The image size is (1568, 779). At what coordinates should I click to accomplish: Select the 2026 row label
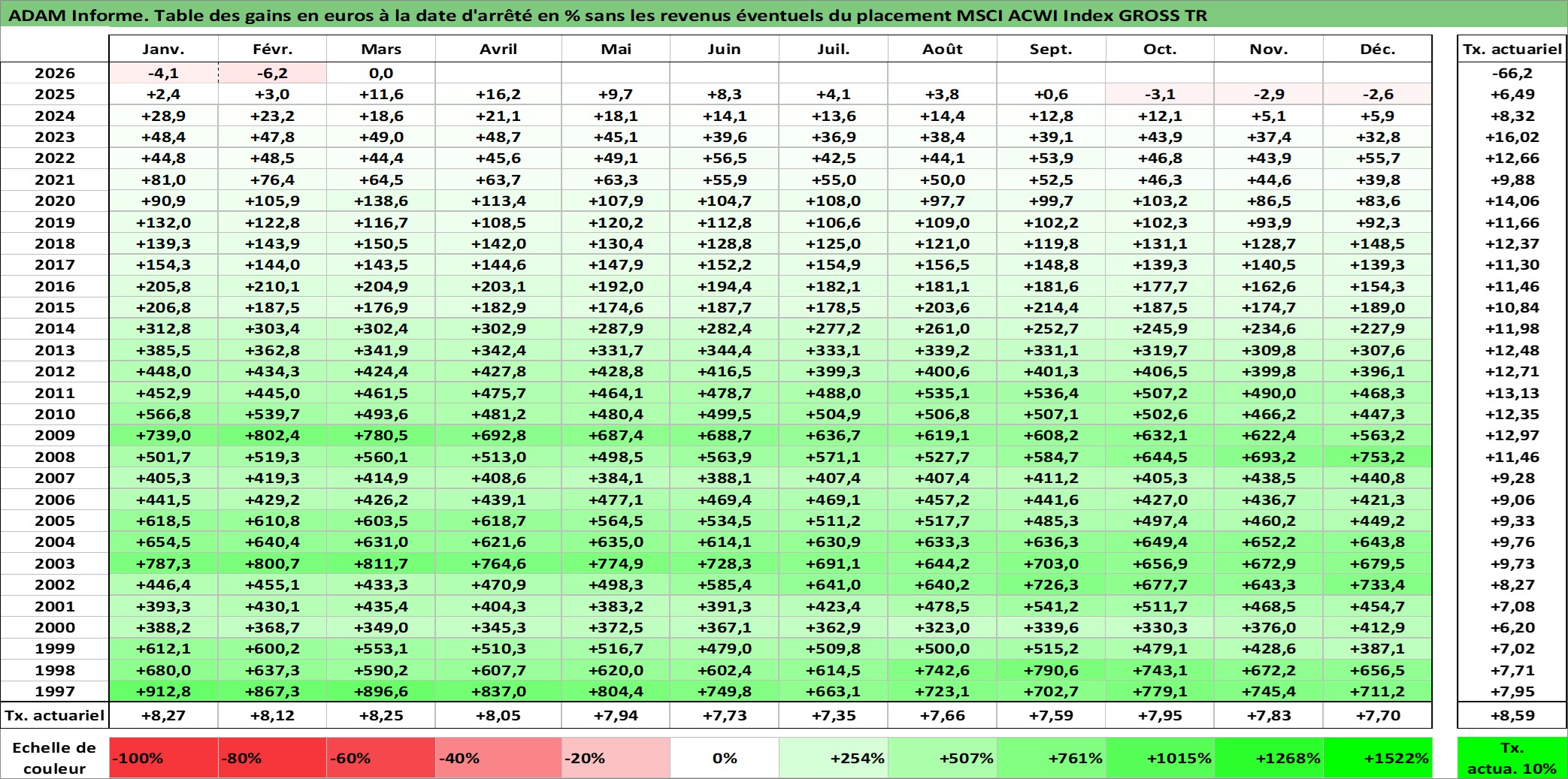(55, 73)
